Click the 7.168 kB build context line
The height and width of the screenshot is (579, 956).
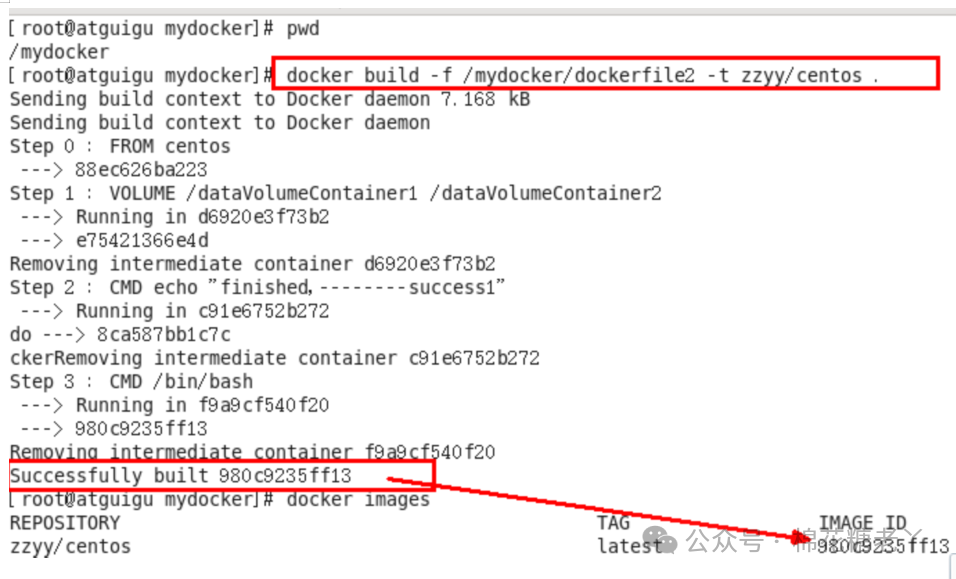[270, 99]
